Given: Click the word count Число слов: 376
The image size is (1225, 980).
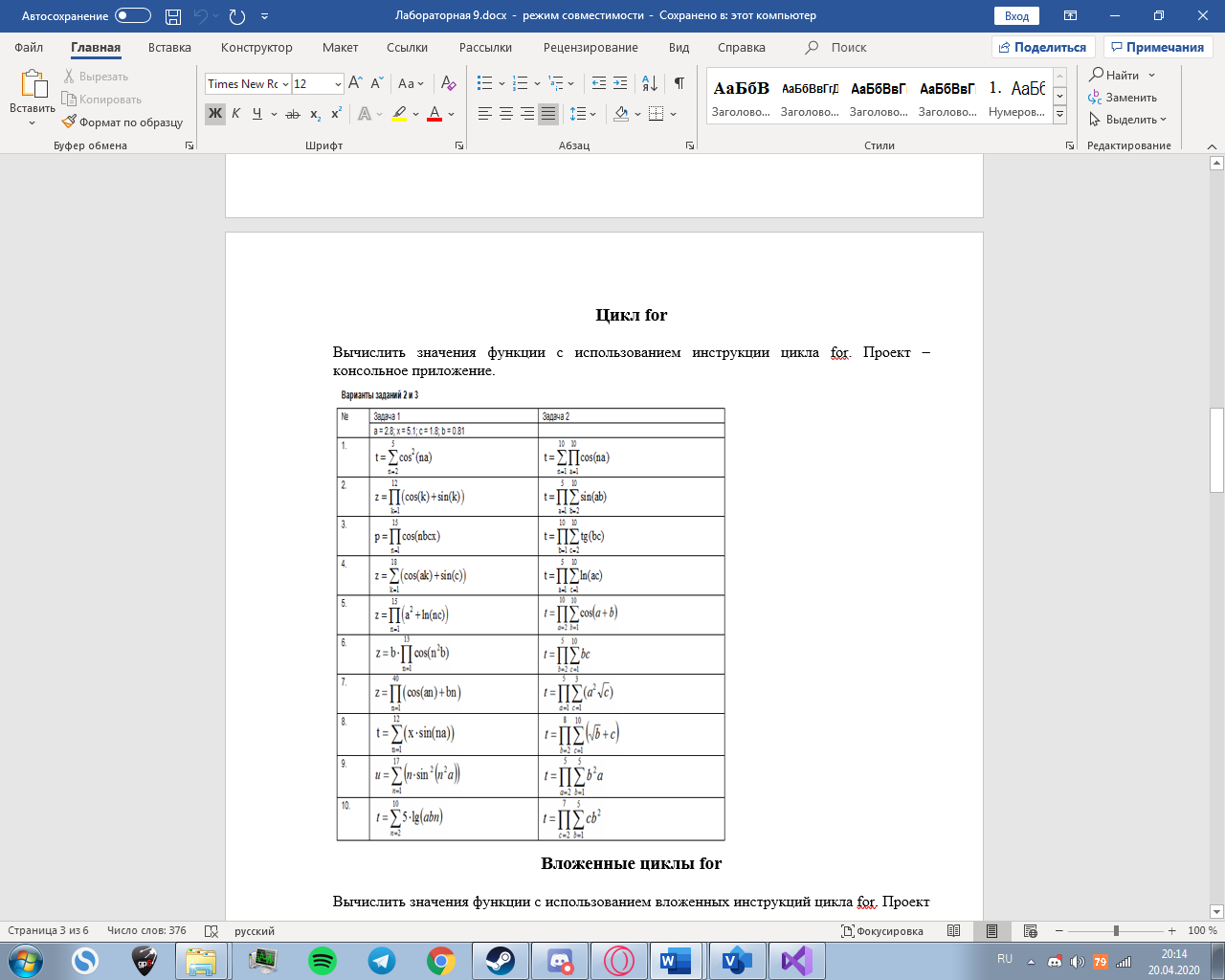Looking at the screenshot, I should (146, 931).
